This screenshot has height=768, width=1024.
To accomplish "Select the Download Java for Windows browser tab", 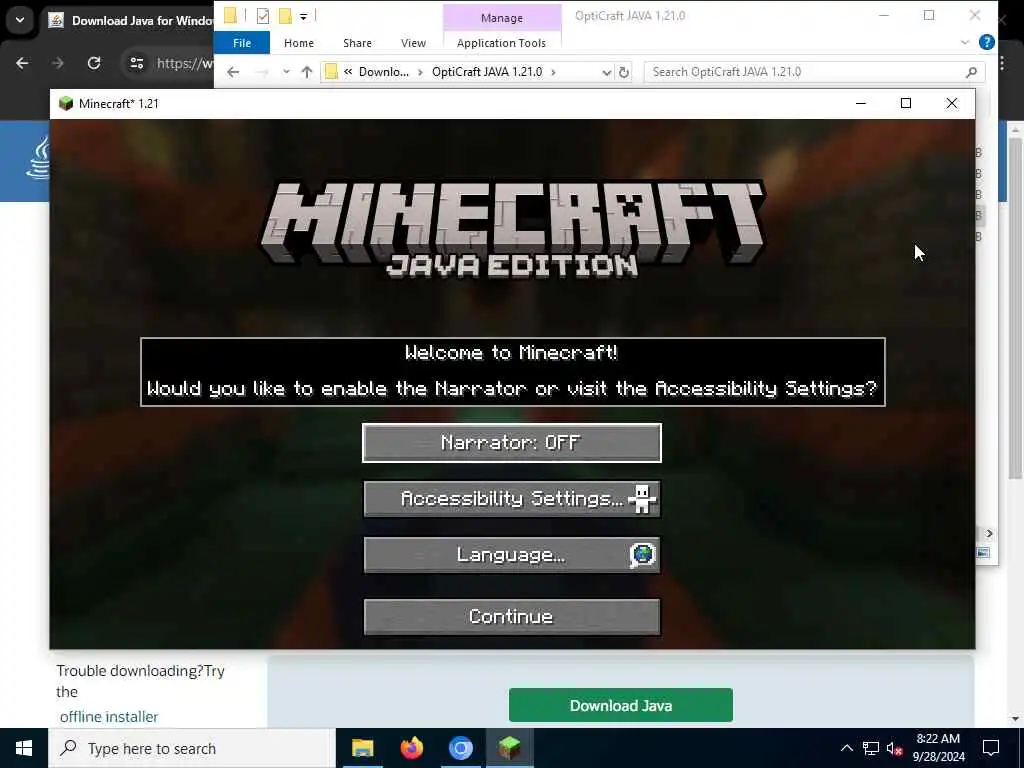I will click(131, 20).
